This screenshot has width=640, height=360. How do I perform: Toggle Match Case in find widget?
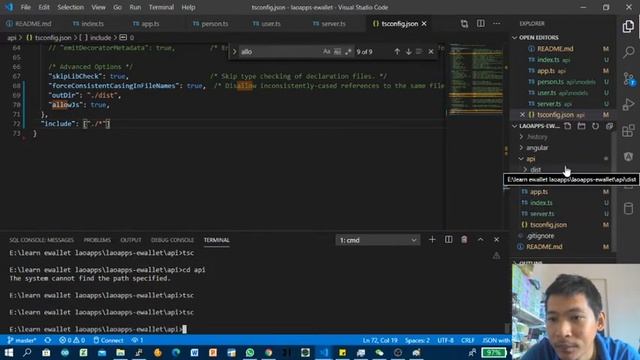[327, 52]
